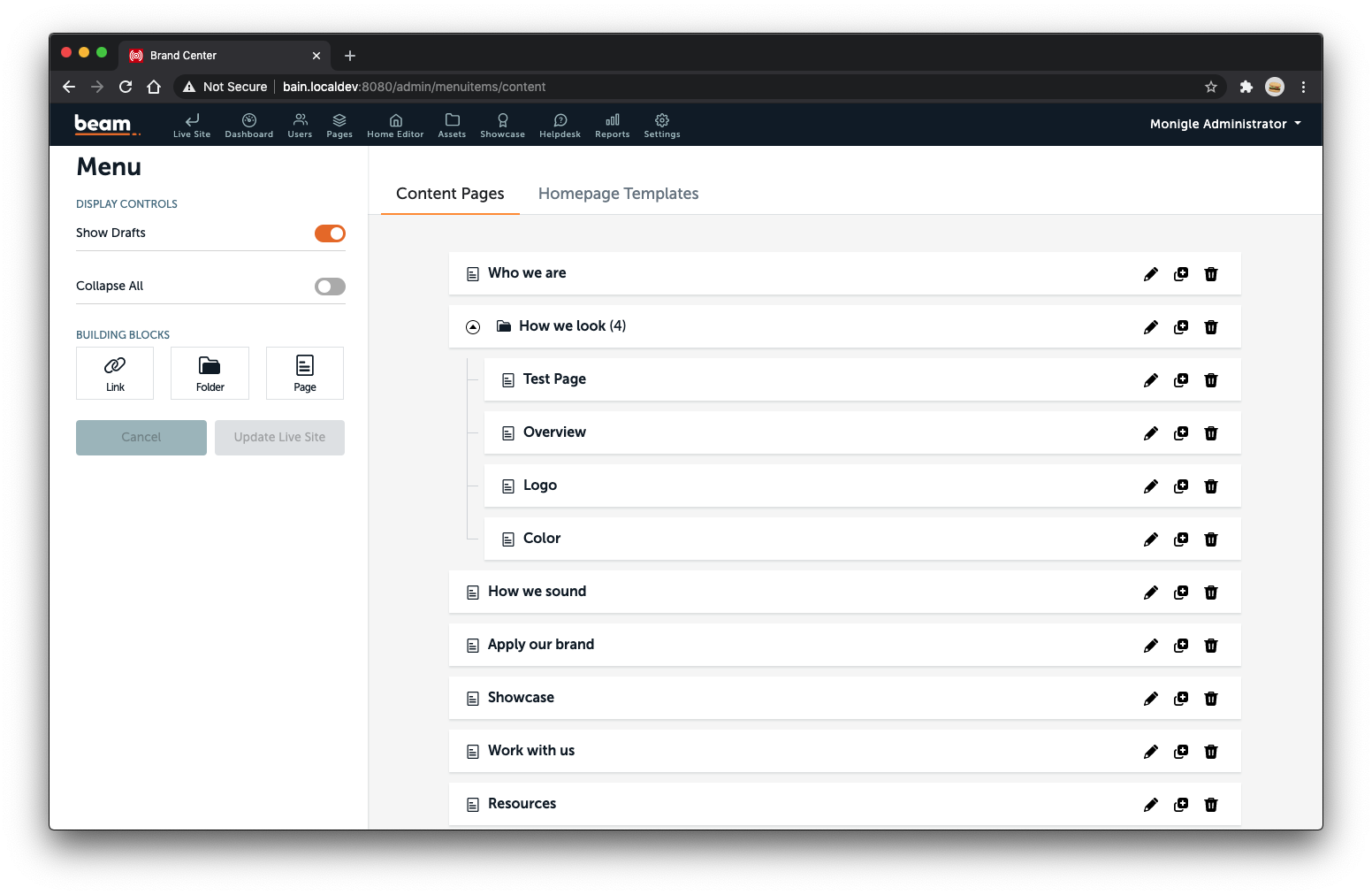
Task: Reload the page in the browser
Action: (126, 87)
